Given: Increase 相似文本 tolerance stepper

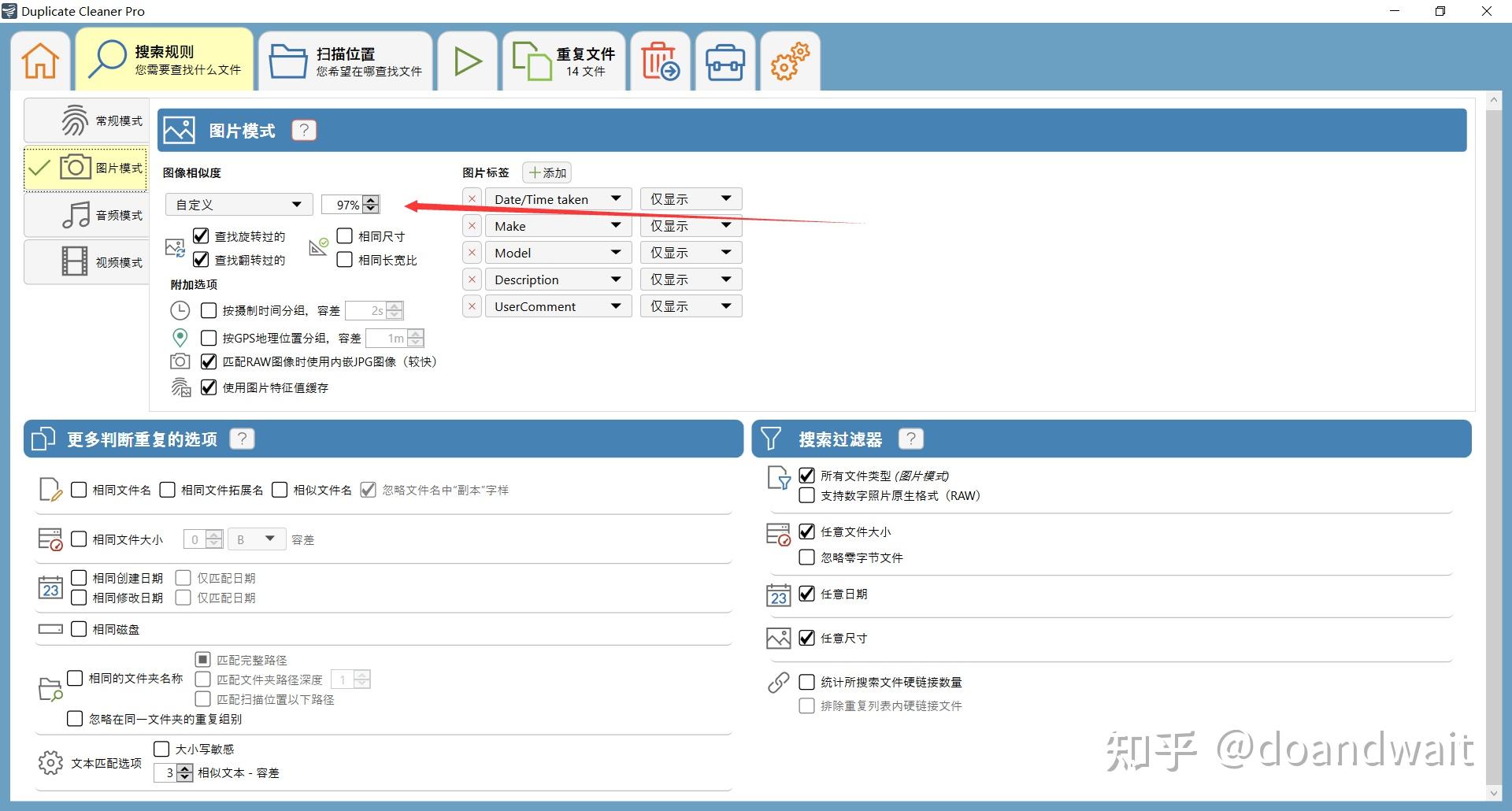Looking at the screenshot, I should pos(184,768).
